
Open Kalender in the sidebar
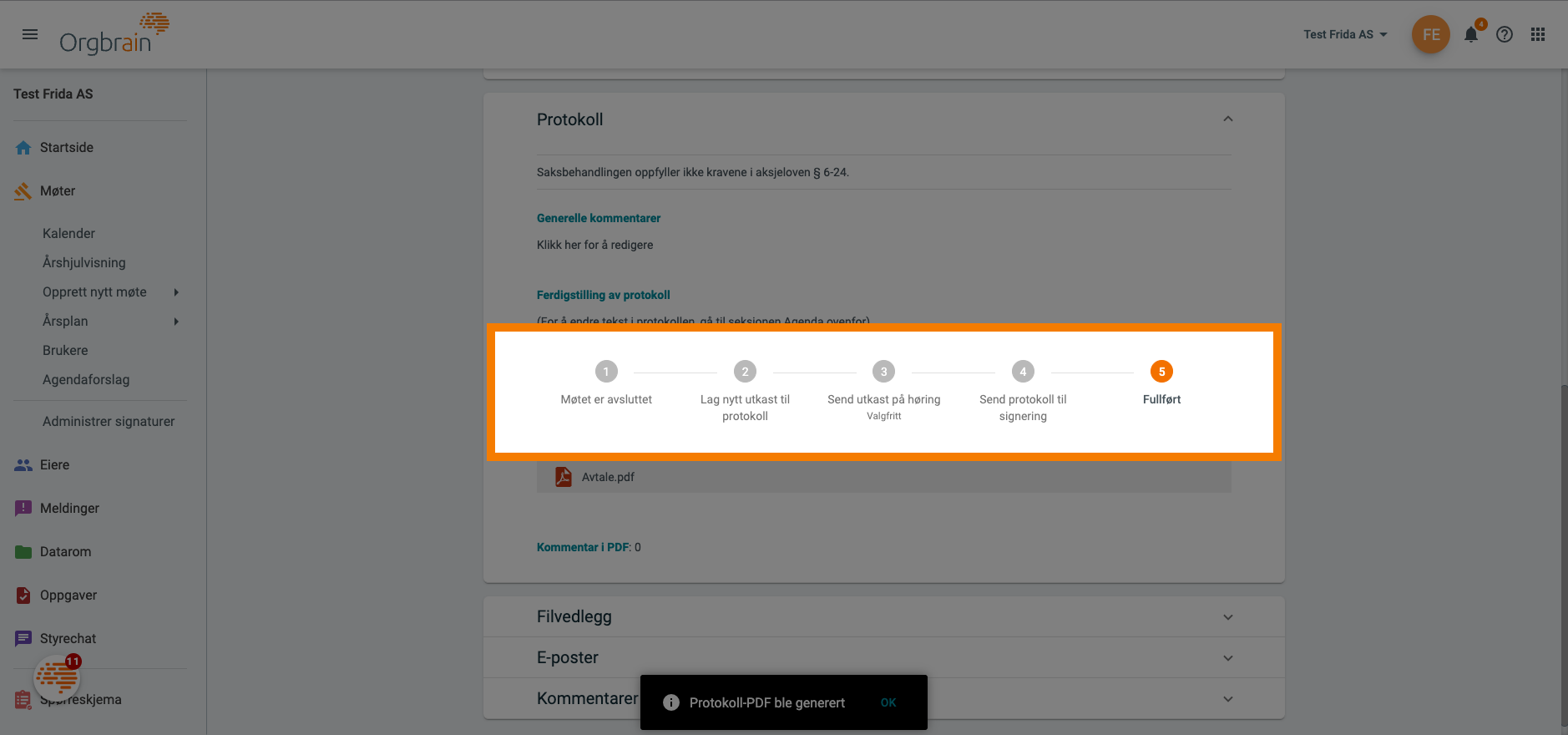tap(68, 234)
